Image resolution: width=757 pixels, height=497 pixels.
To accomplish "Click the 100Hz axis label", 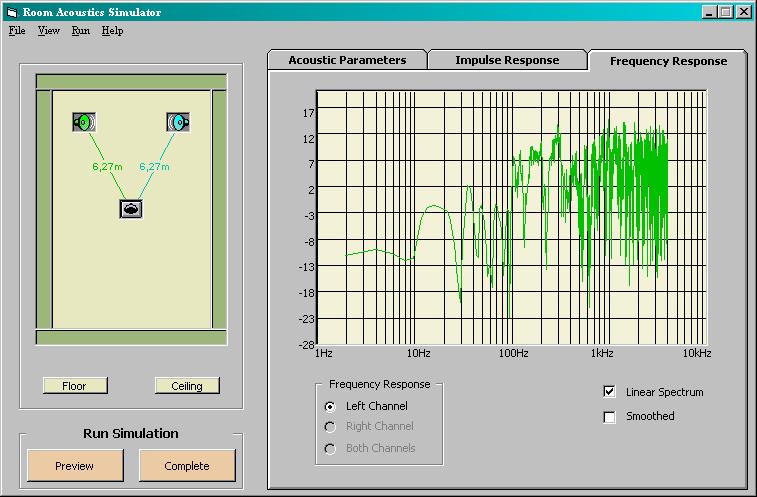I will 513,354.
